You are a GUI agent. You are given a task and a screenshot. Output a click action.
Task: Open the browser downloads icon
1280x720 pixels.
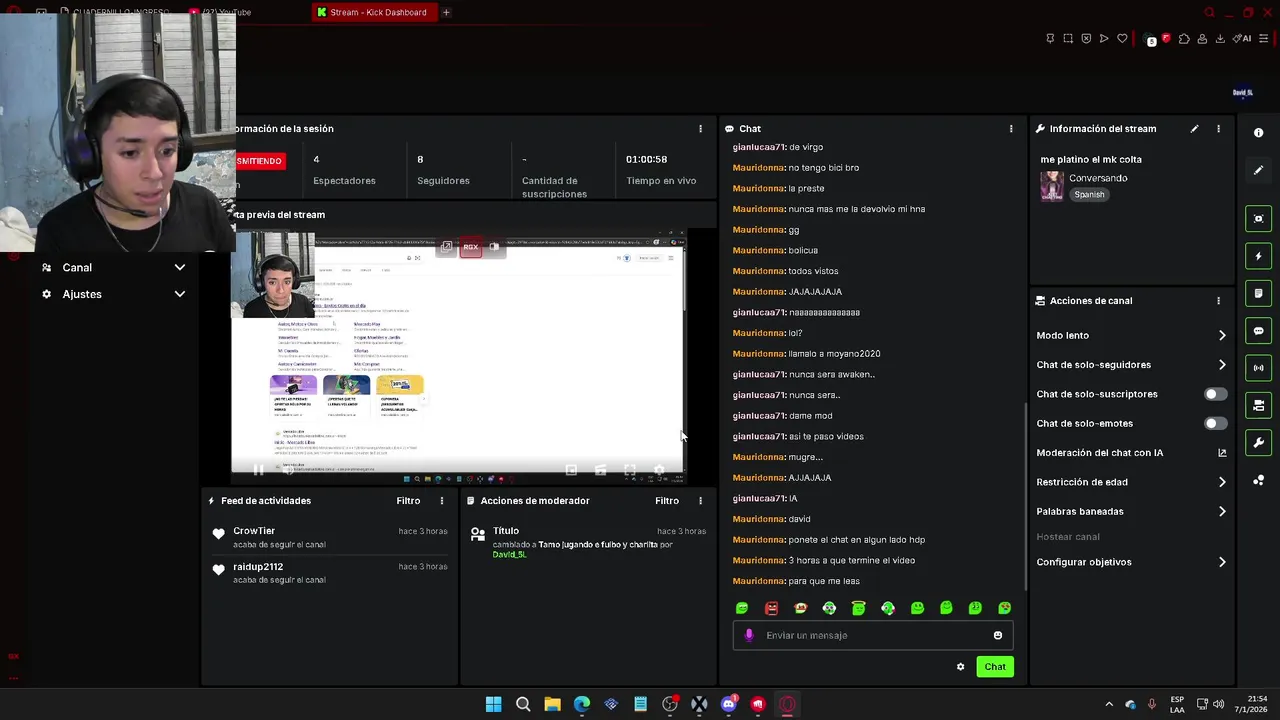[1220, 39]
